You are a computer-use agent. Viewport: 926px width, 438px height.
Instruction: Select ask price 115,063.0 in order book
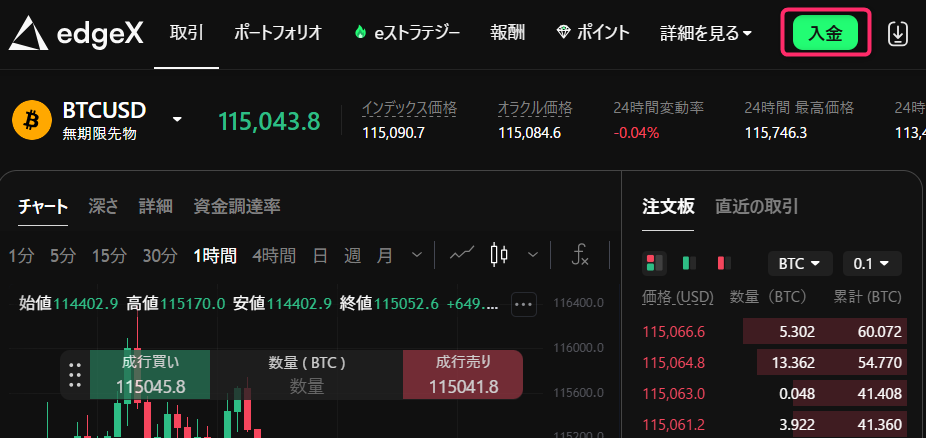[674, 393]
